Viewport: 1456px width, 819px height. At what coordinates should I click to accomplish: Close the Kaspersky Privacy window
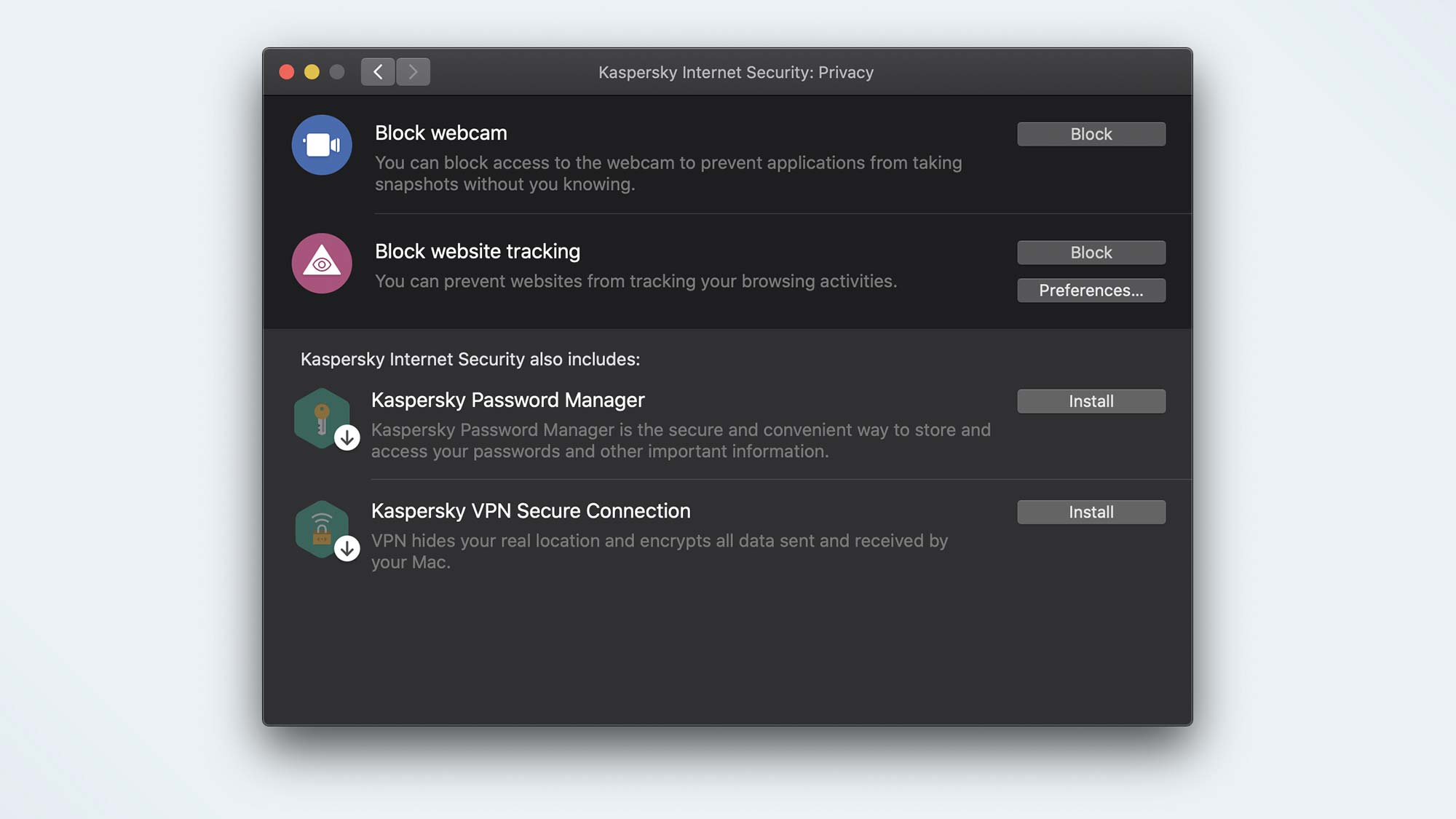pyautogui.click(x=287, y=71)
